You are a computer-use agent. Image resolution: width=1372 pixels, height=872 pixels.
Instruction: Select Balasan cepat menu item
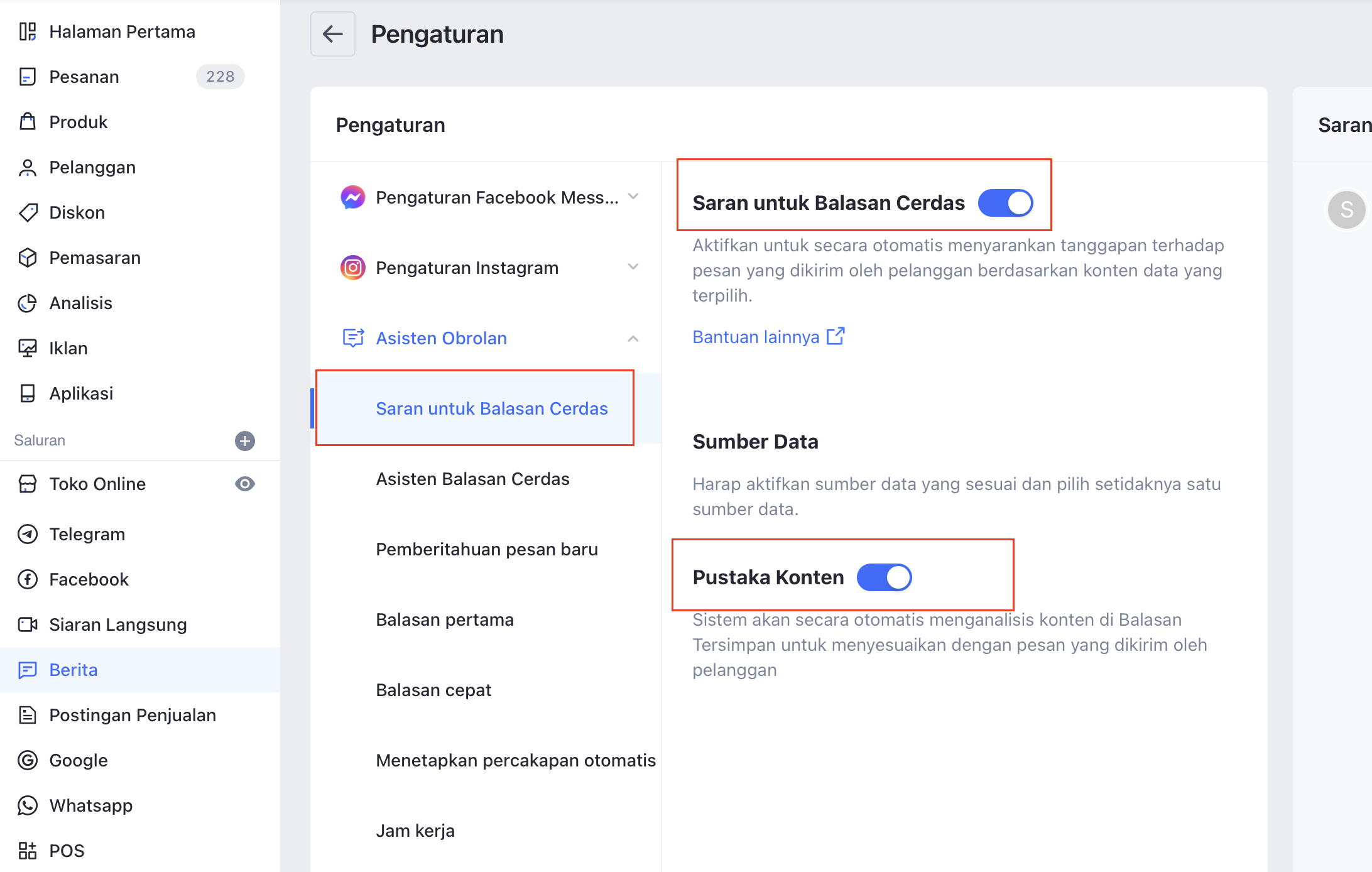[433, 690]
